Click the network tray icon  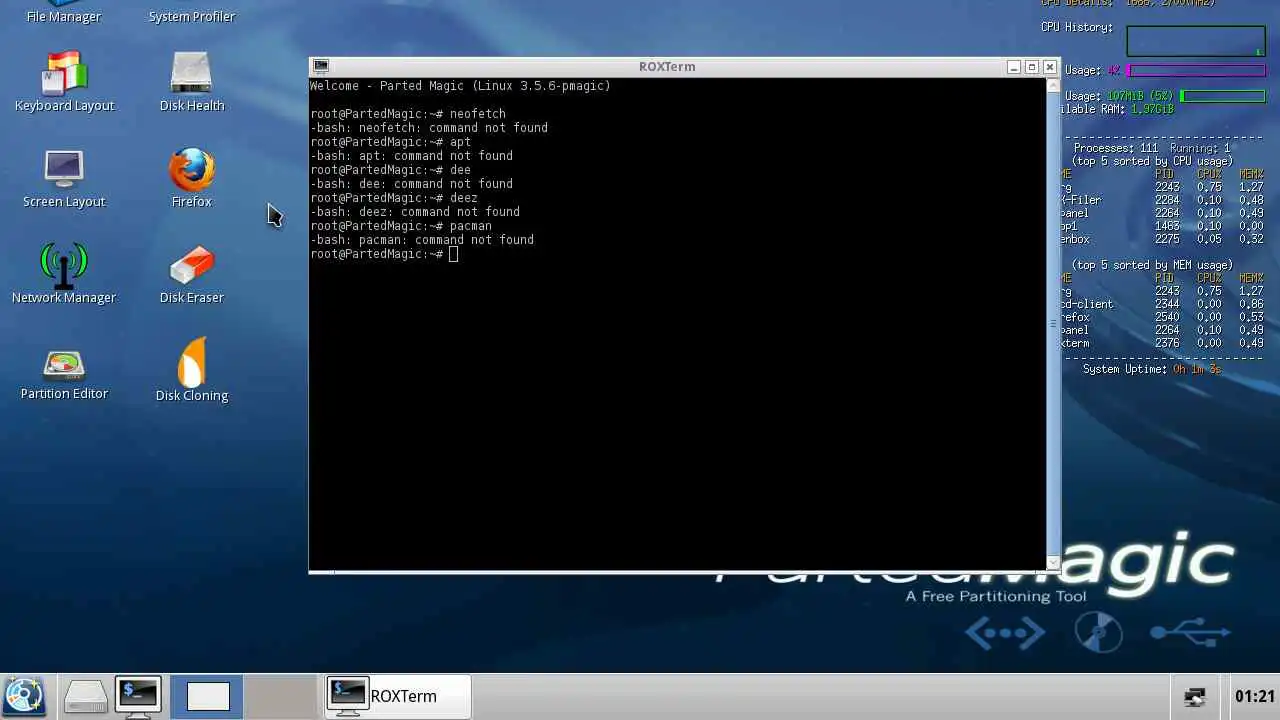pos(1195,696)
